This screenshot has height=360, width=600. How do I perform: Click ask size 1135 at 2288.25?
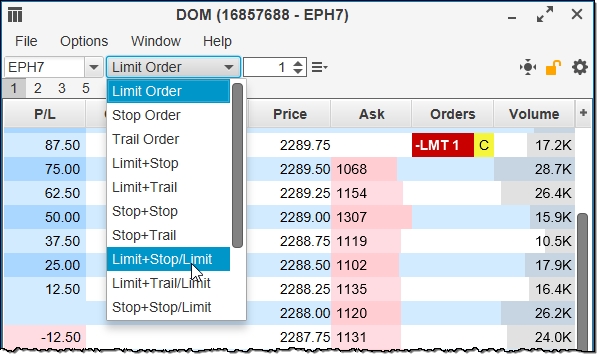pos(351,290)
